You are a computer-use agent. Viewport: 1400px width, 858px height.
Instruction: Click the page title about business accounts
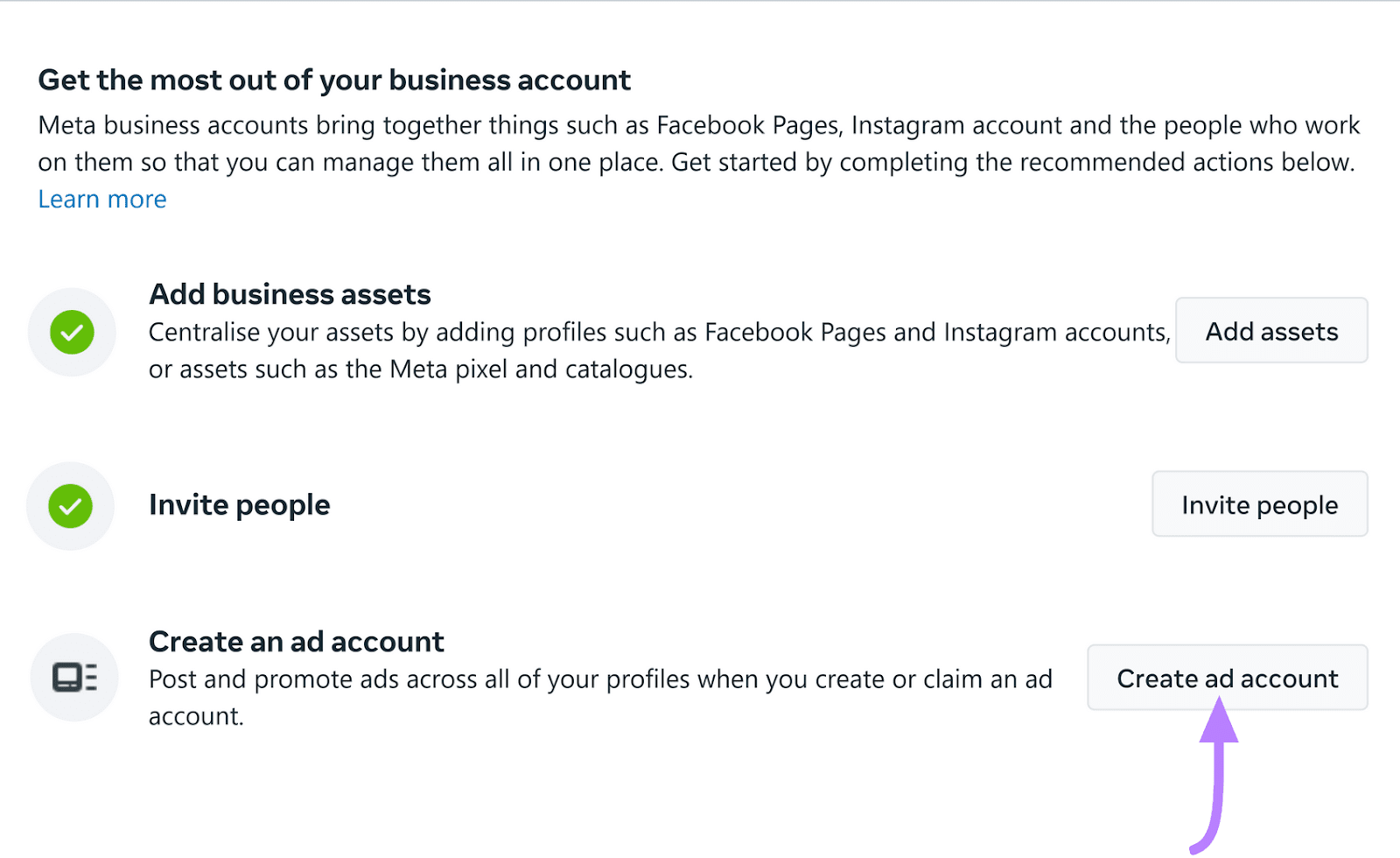[333, 80]
